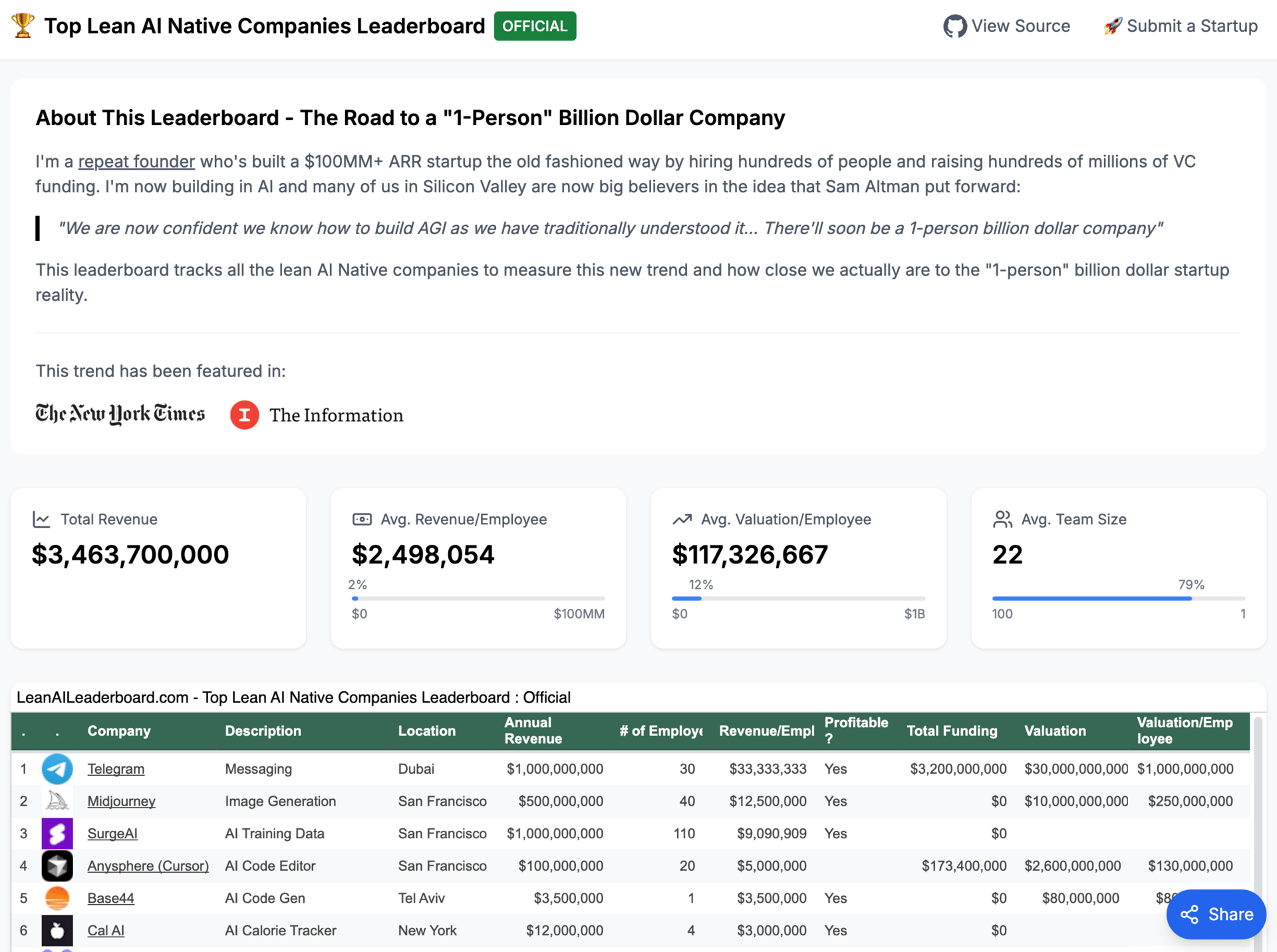
Task: Click the Midjourney sailboat logo
Action: click(57, 801)
